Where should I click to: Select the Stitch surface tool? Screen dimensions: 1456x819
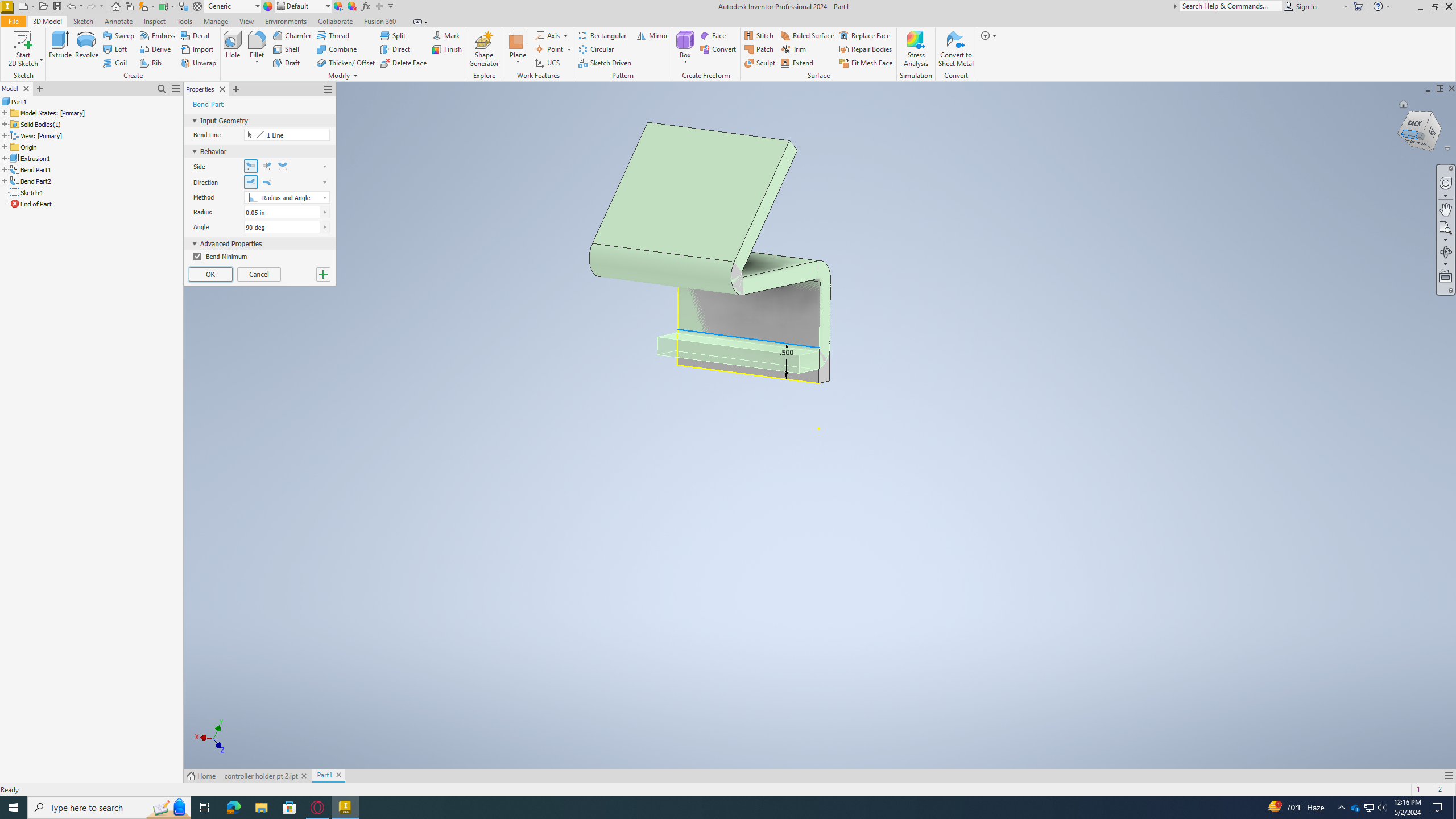[x=759, y=35]
